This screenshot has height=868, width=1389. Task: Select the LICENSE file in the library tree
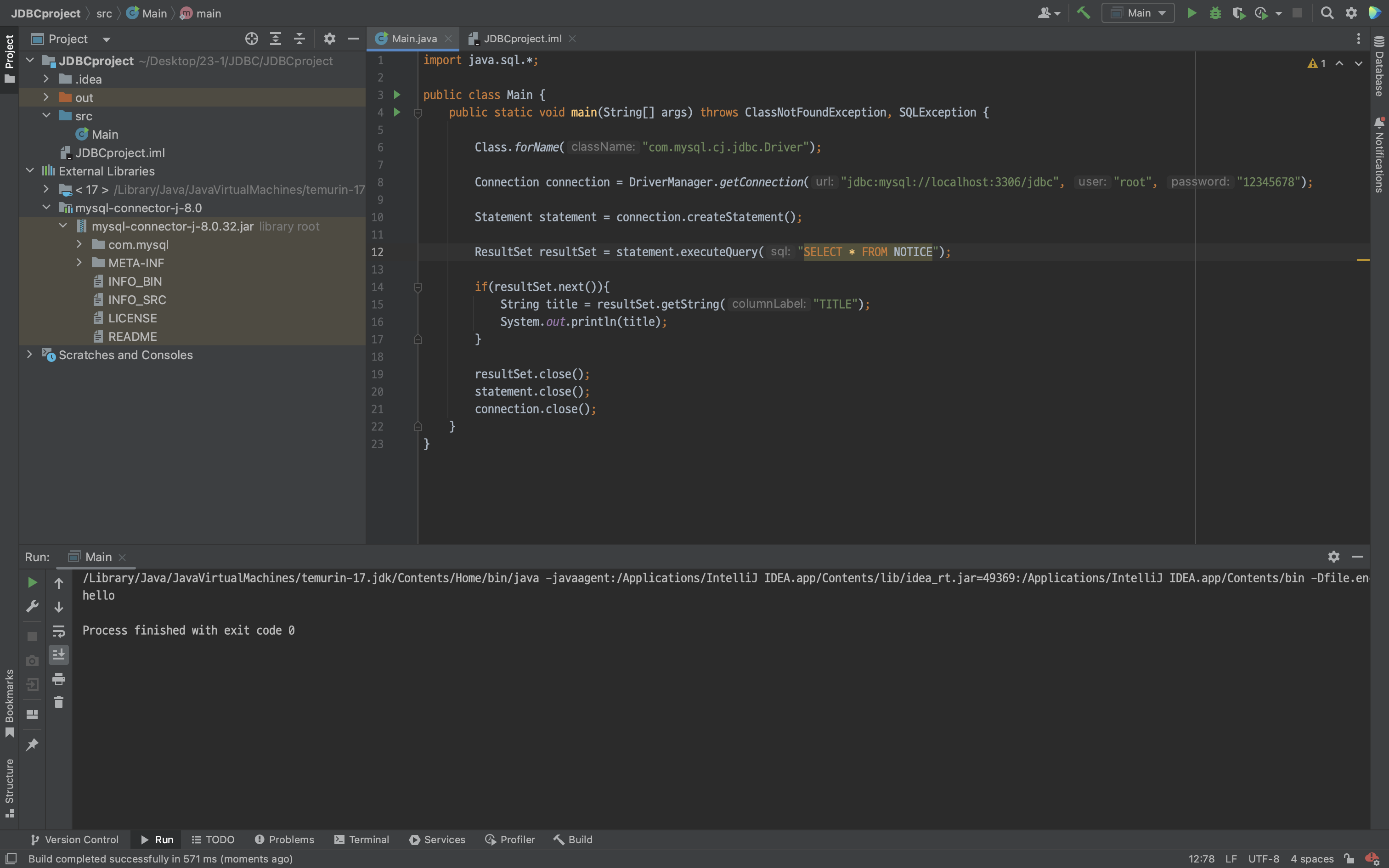tap(132, 318)
